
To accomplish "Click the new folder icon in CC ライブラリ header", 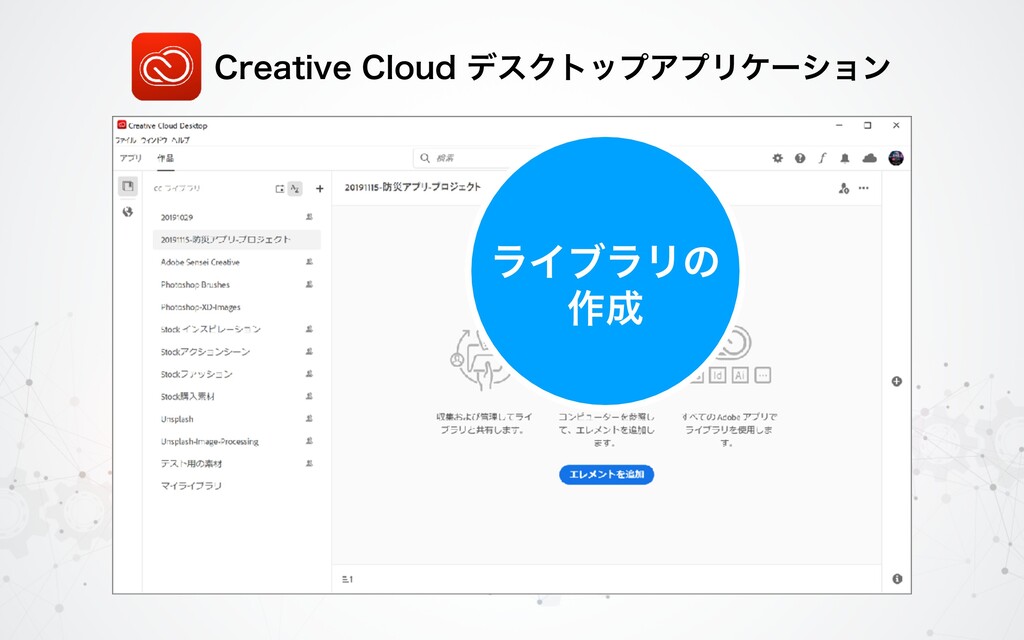I will pyautogui.click(x=280, y=189).
